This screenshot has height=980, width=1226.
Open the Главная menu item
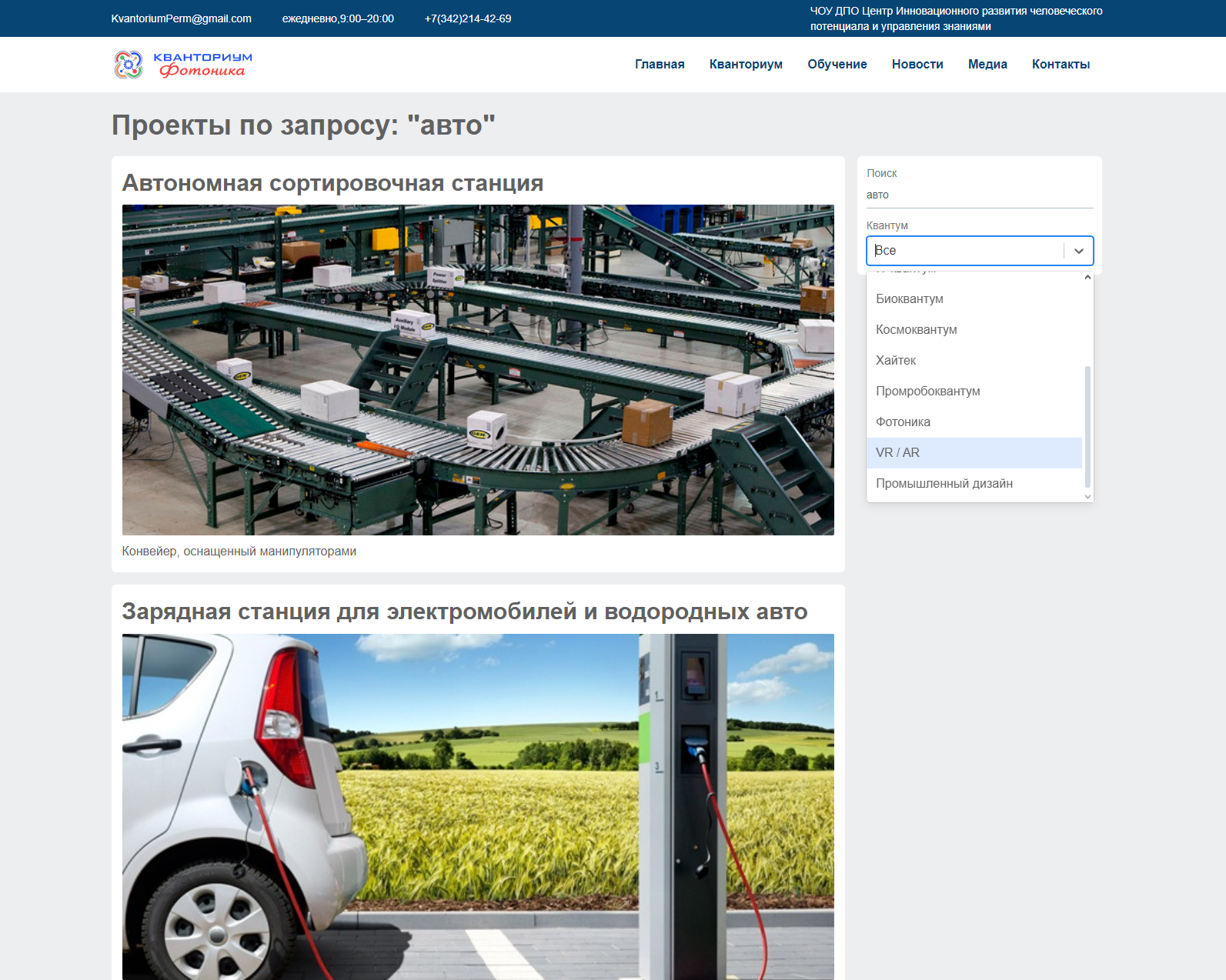click(x=660, y=65)
